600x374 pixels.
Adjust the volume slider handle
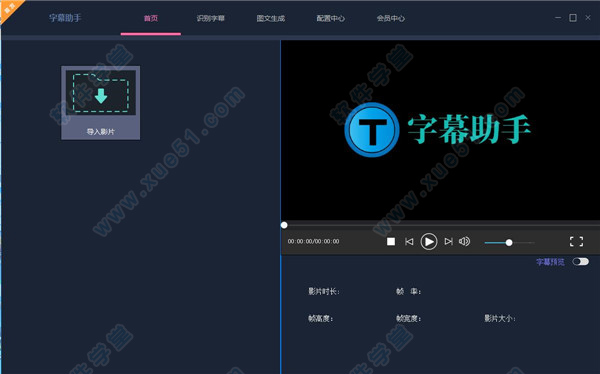[509, 243]
